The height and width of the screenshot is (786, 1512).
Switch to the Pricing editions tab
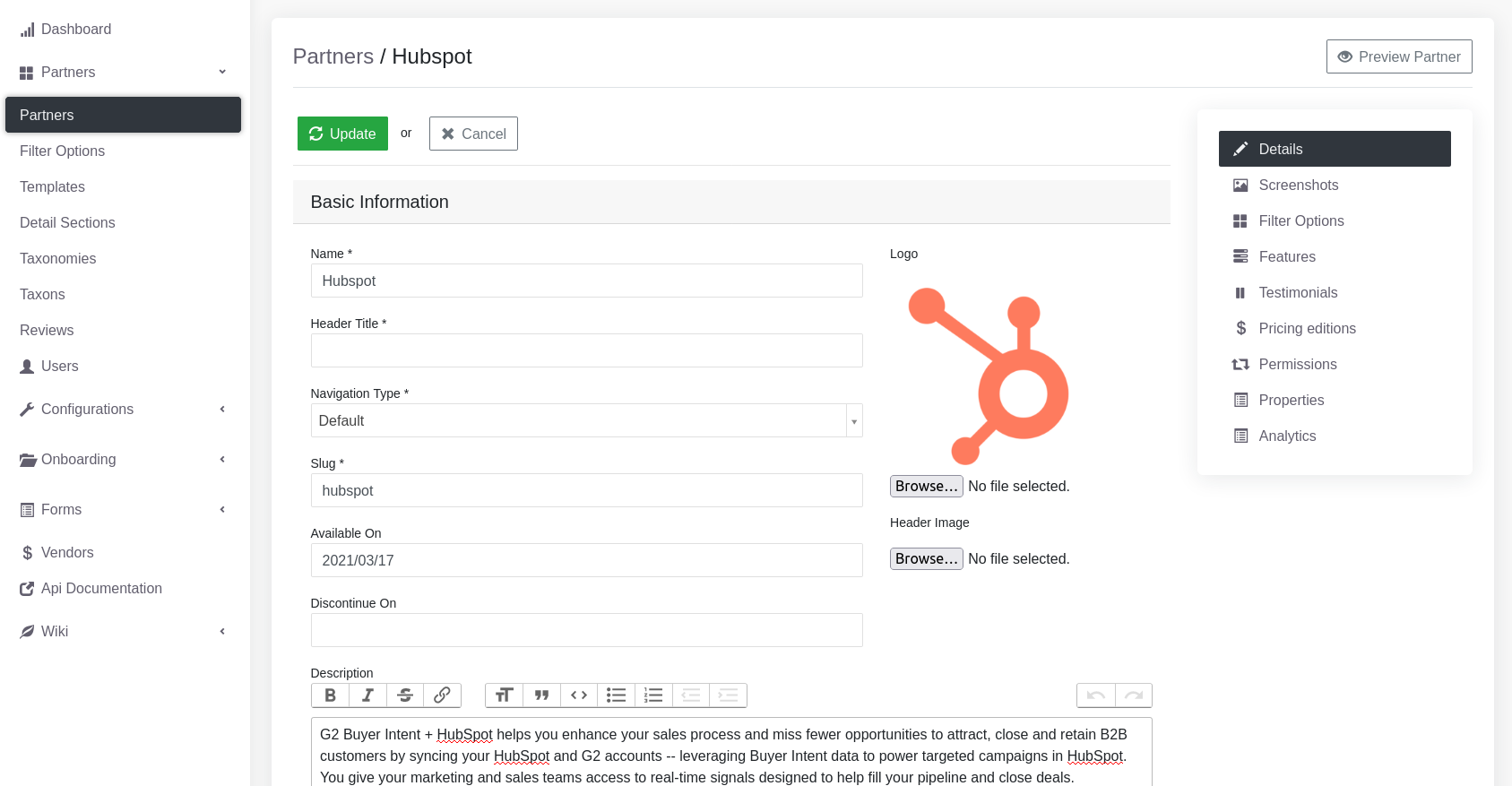coord(1307,329)
